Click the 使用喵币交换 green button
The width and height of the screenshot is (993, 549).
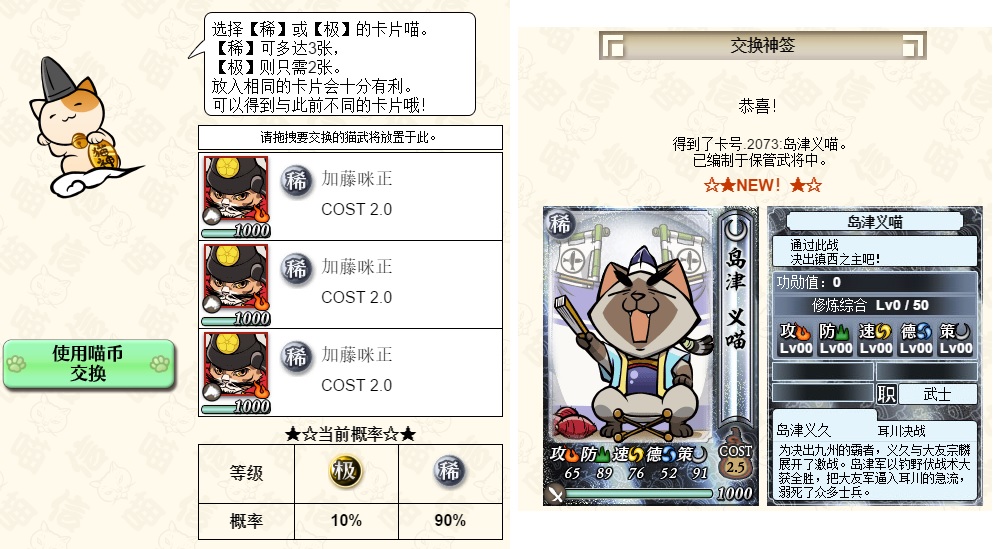tap(89, 363)
